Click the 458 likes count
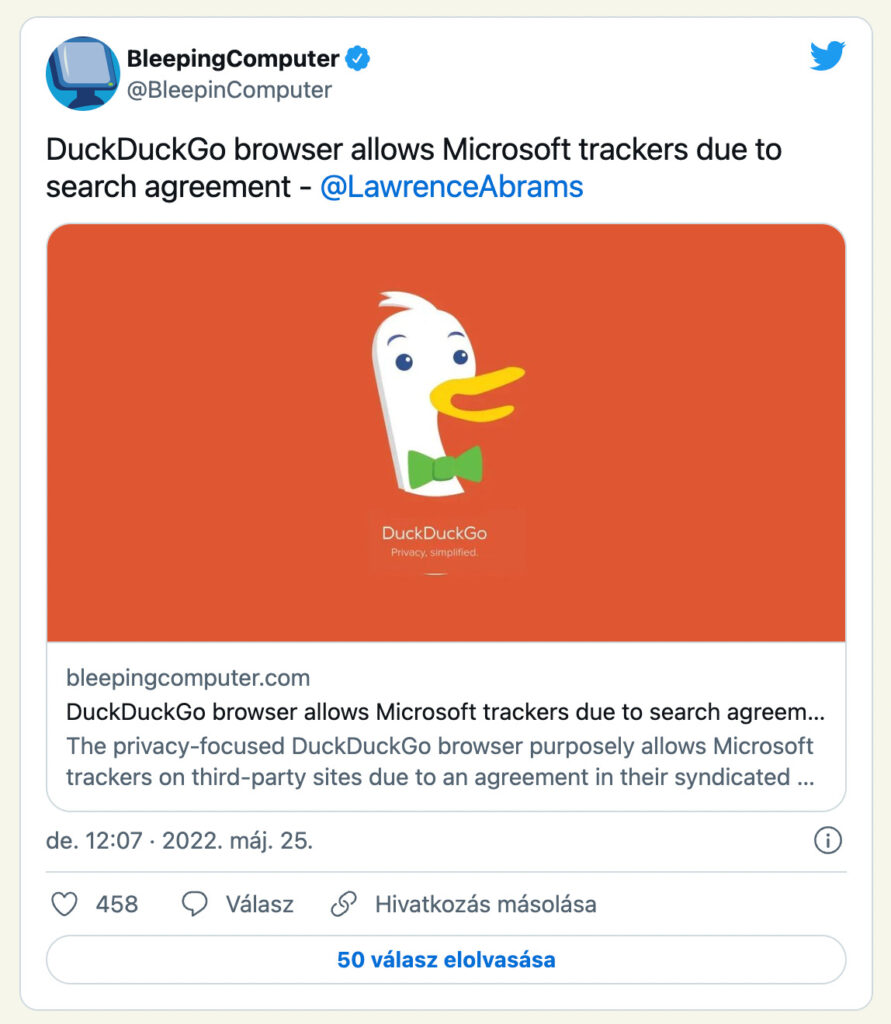 click(117, 905)
